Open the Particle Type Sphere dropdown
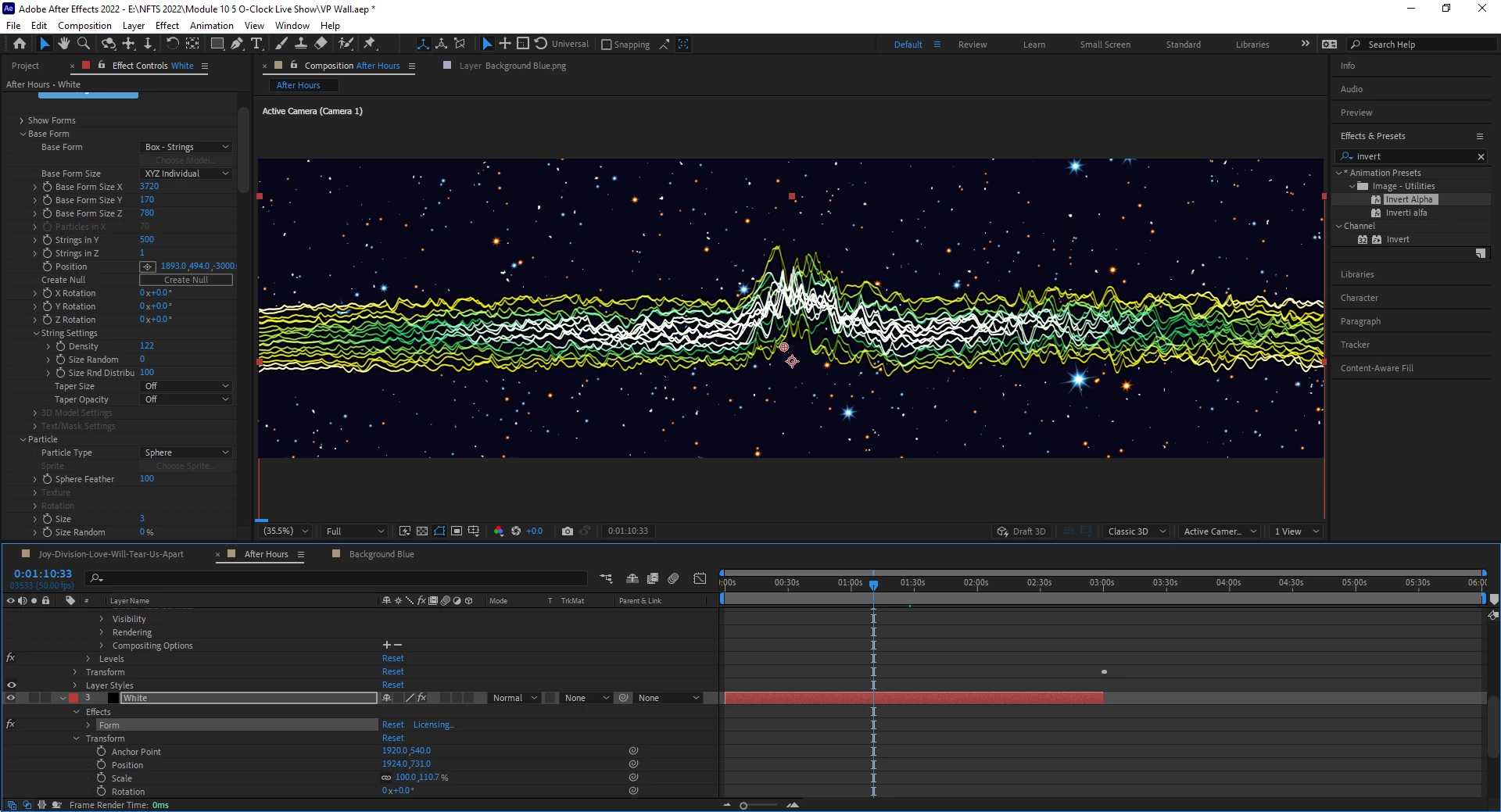The width and height of the screenshot is (1501, 812). point(186,453)
